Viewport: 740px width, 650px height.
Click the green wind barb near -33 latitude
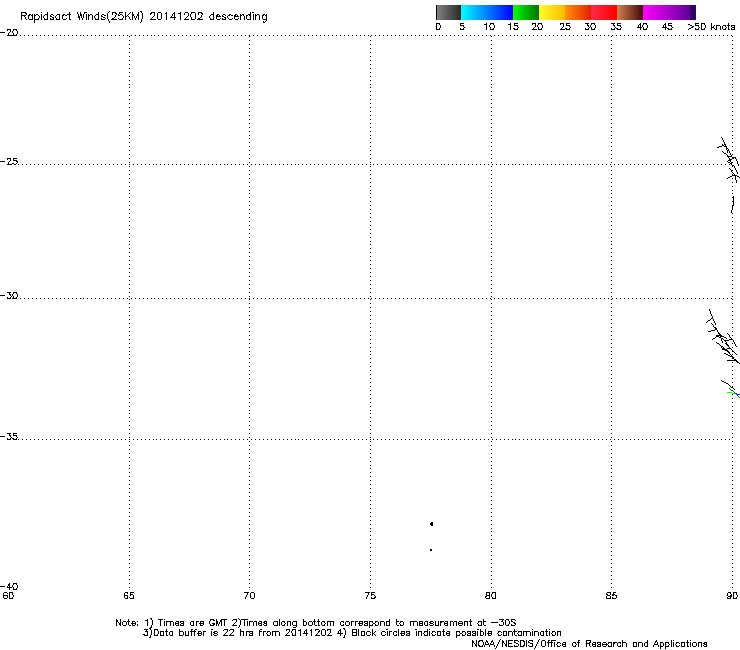[x=732, y=392]
